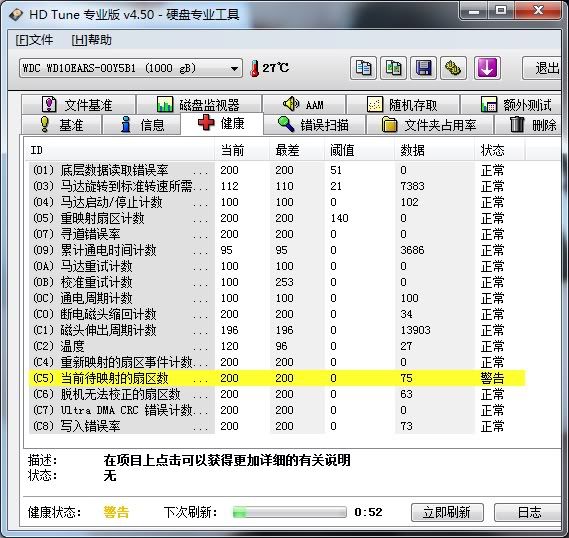This screenshot has width=569, height=538.
Task: Click the copy text to clipboard icon
Action: click(x=363, y=68)
